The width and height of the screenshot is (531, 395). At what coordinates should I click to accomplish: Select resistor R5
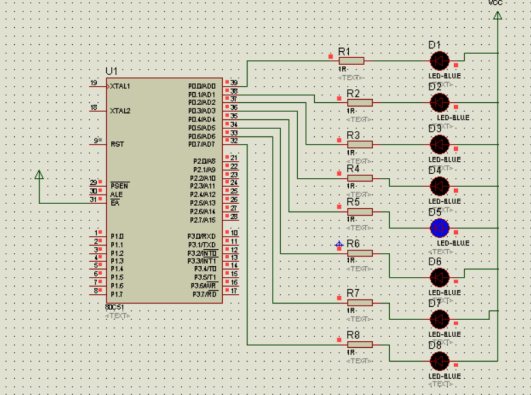point(360,212)
